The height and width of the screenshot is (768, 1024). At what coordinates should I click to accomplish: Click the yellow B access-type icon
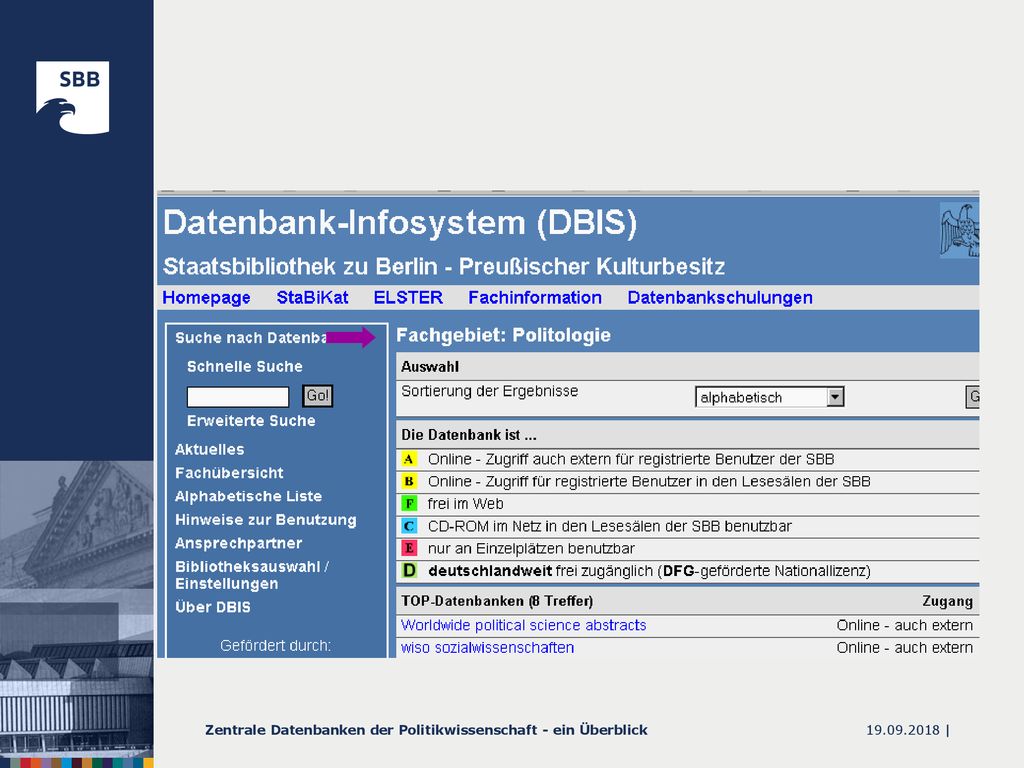(409, 481)
